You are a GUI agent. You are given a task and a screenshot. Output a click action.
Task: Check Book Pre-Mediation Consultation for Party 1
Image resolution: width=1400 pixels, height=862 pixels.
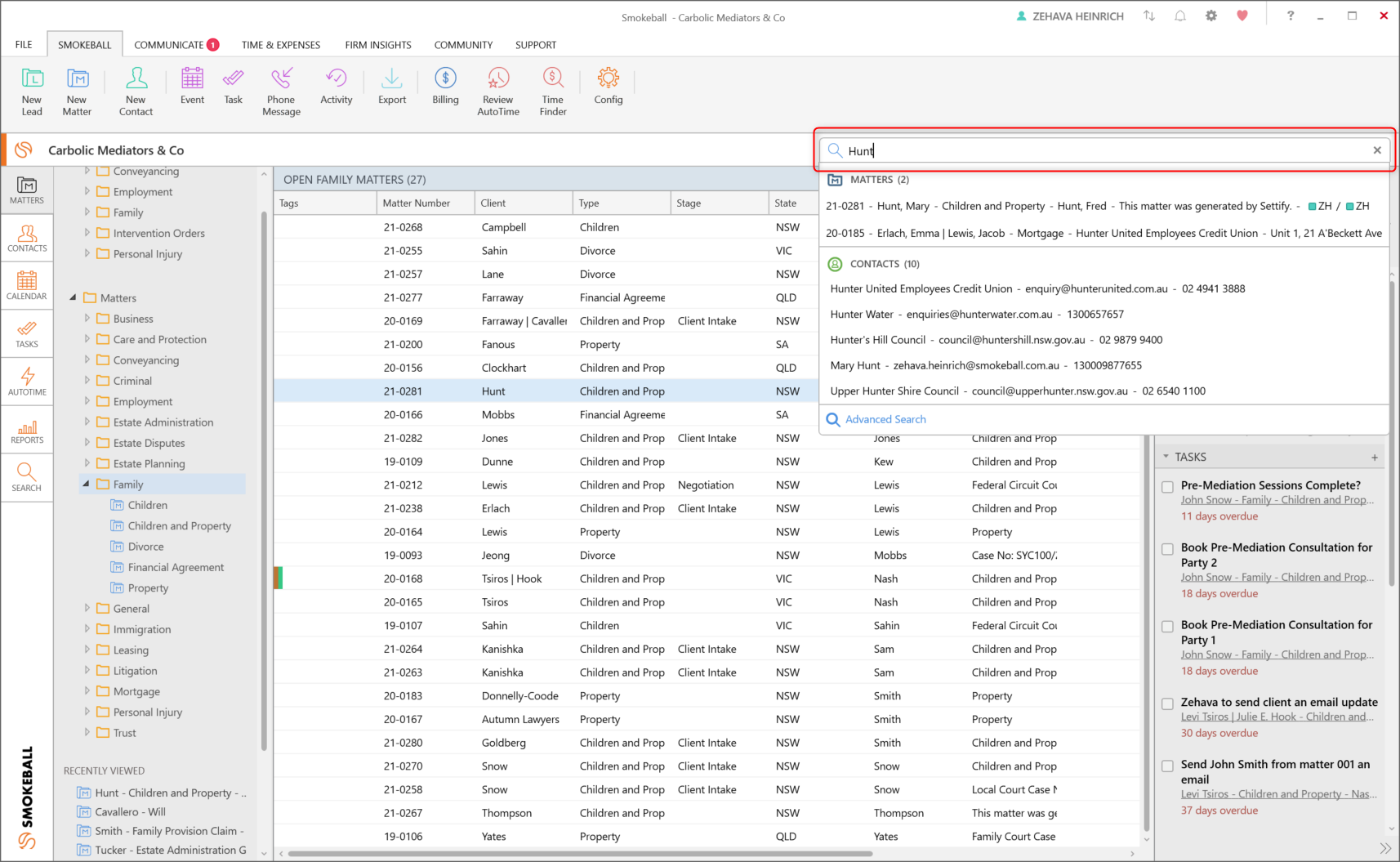1168,627
